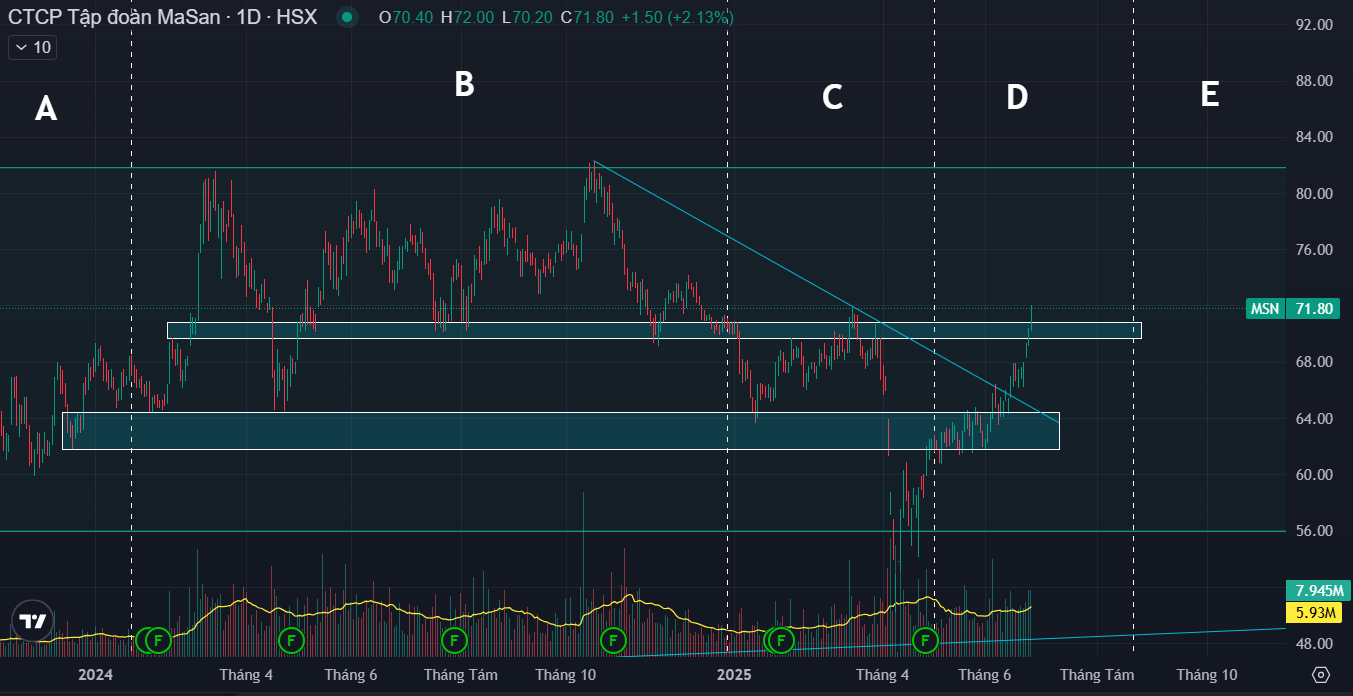Click the 84.00 price scale value

coord(1313,137)
